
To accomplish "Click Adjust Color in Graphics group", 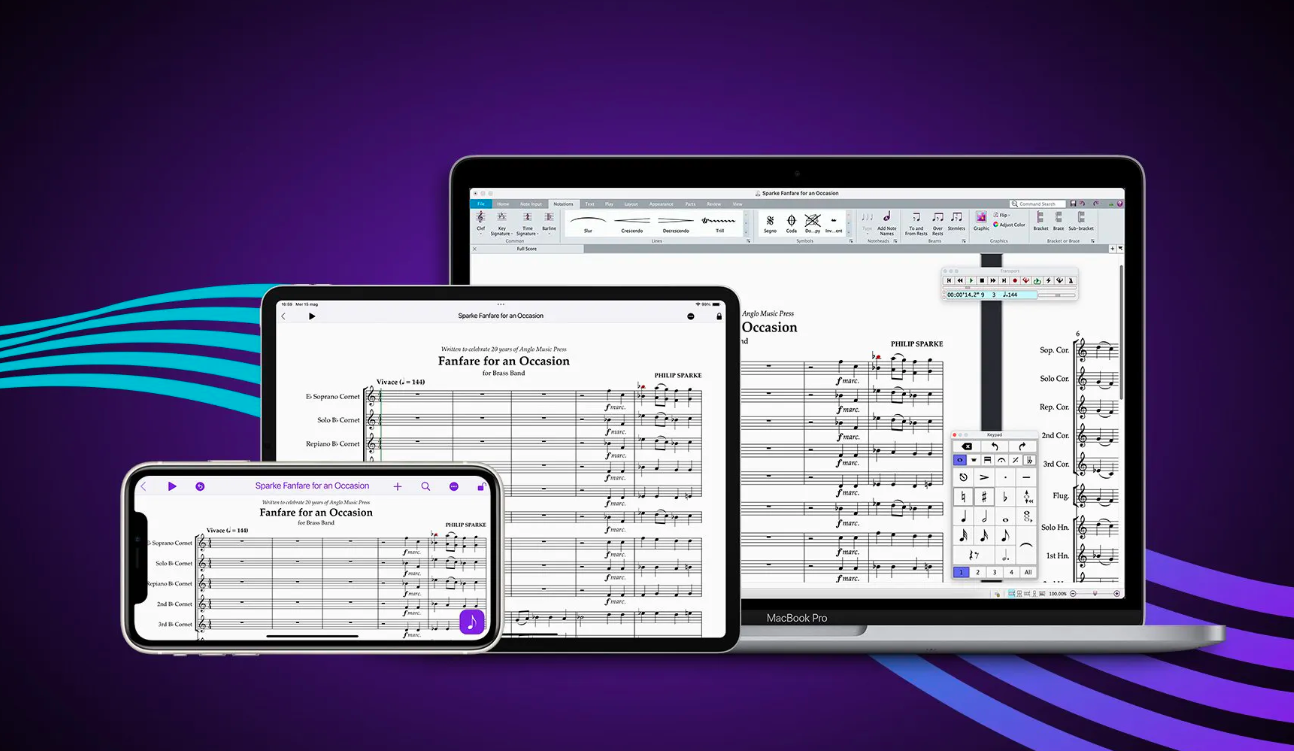I will click(1010, 225).
